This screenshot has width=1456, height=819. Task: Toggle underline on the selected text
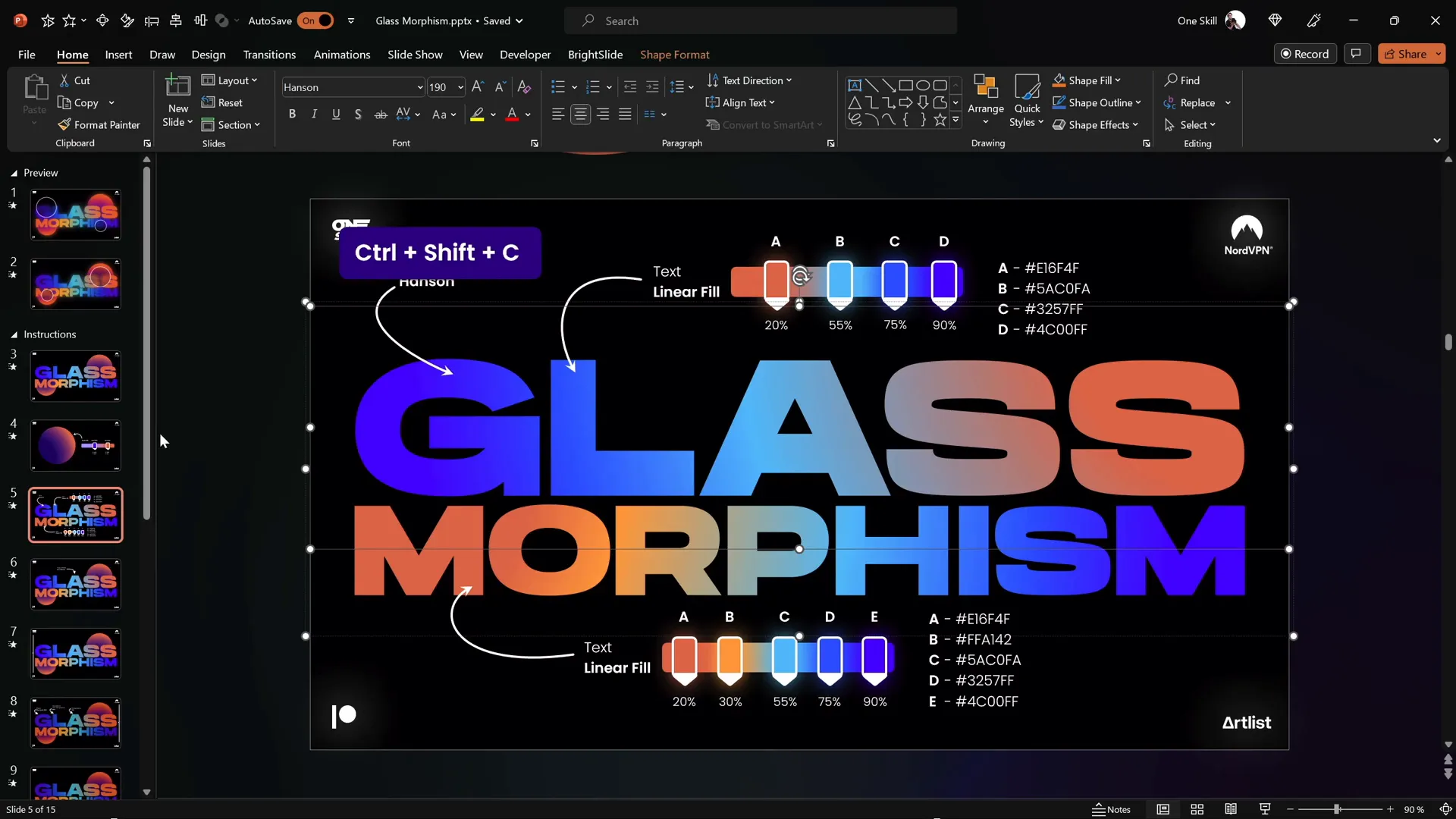tap(336, 114)
